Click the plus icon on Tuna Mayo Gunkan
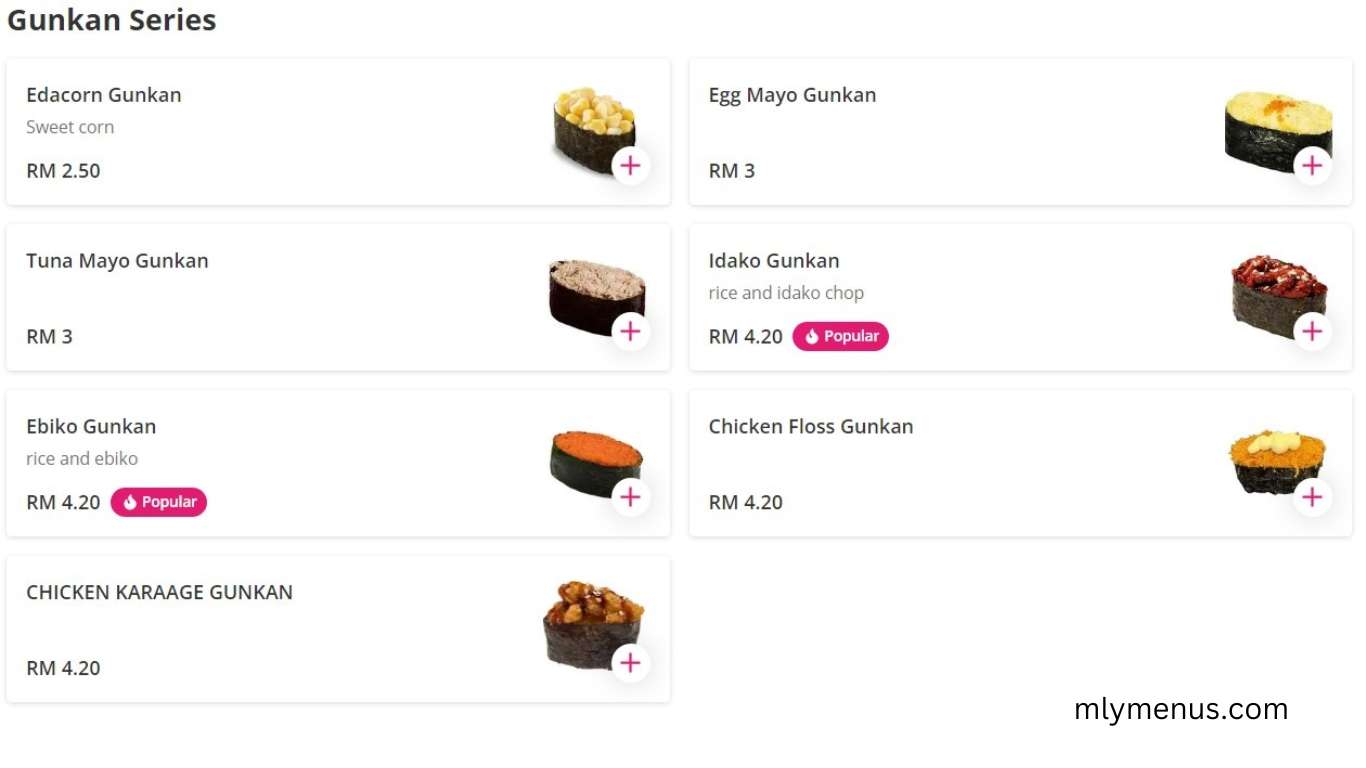 click(x=631, y=331)
